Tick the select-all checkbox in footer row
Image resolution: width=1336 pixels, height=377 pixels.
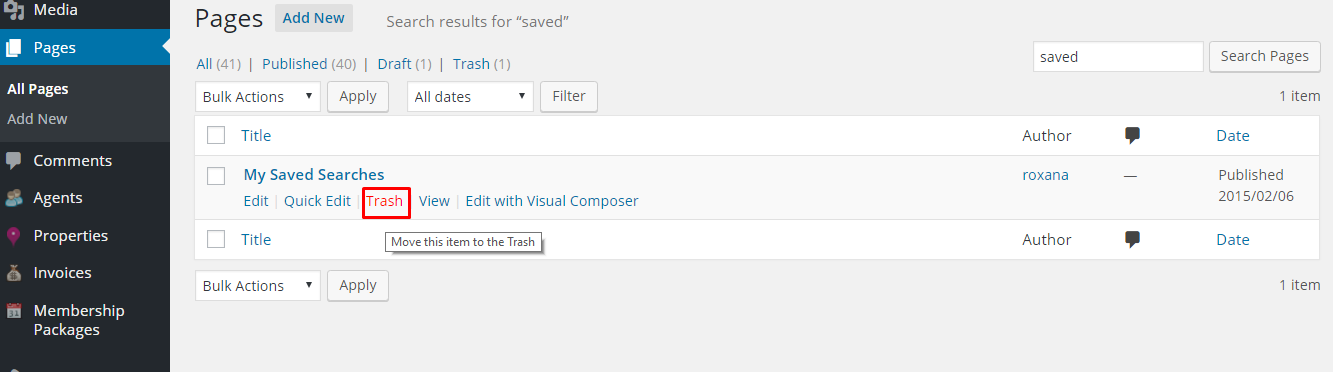tap(216, 239)
